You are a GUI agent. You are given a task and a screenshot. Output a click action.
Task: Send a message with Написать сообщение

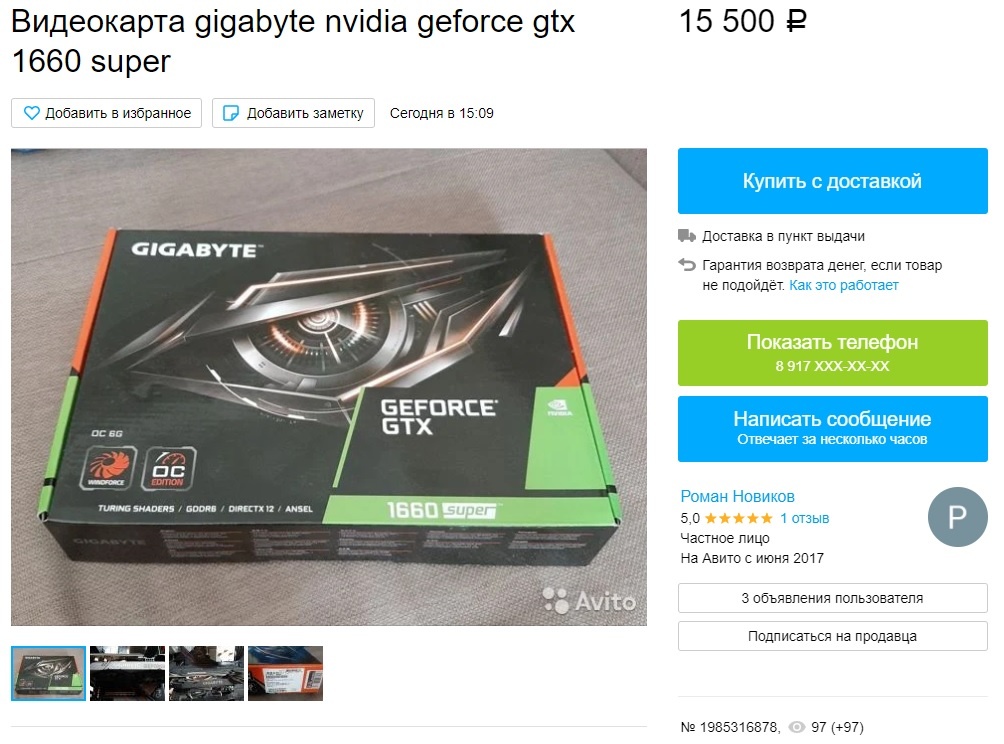(x=832, y=428)
